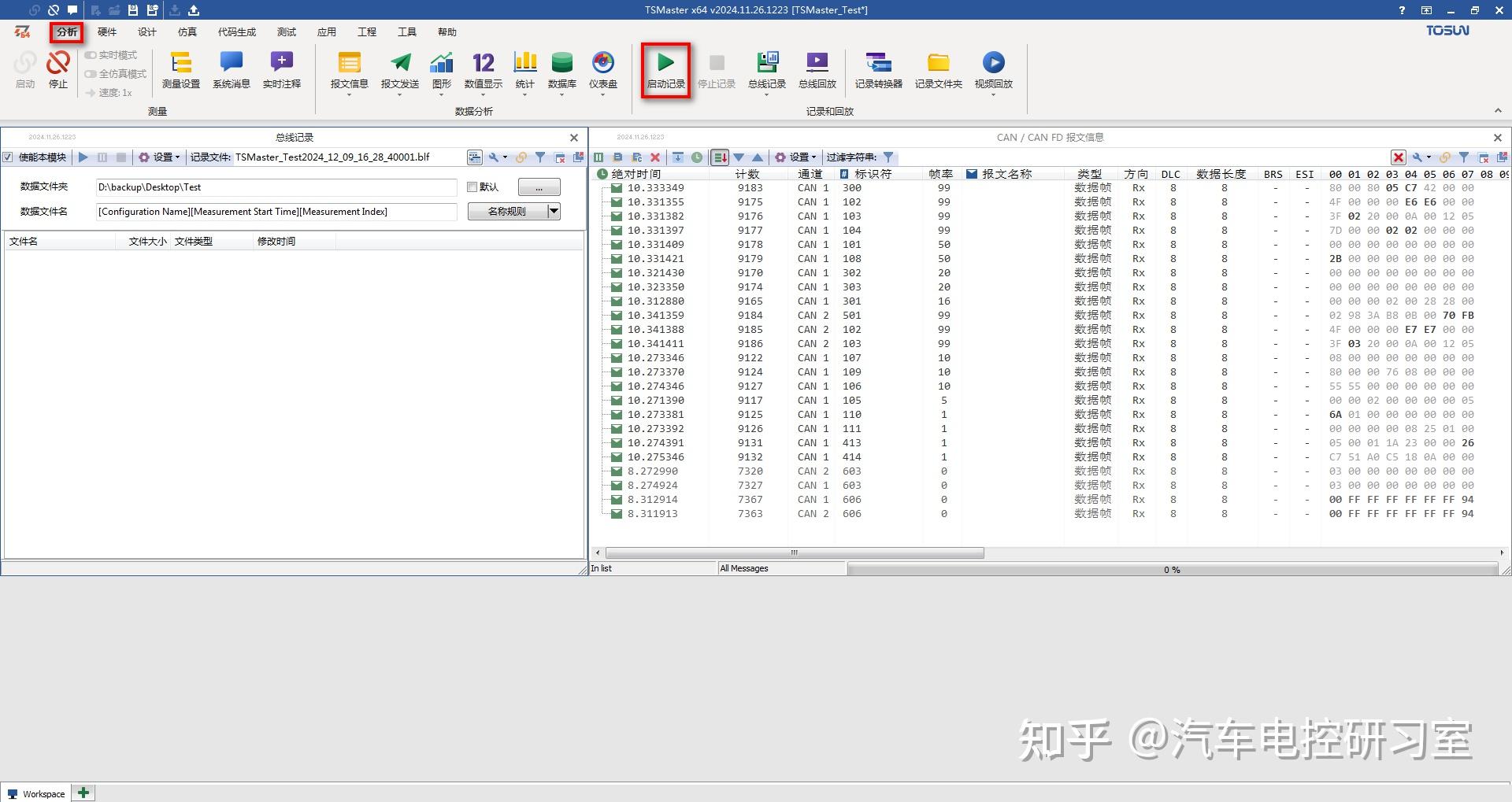Open the 仪表盘 (Dashboard) tool
The height and width of the screenshot is (802, 1512).
pos(603,71)
